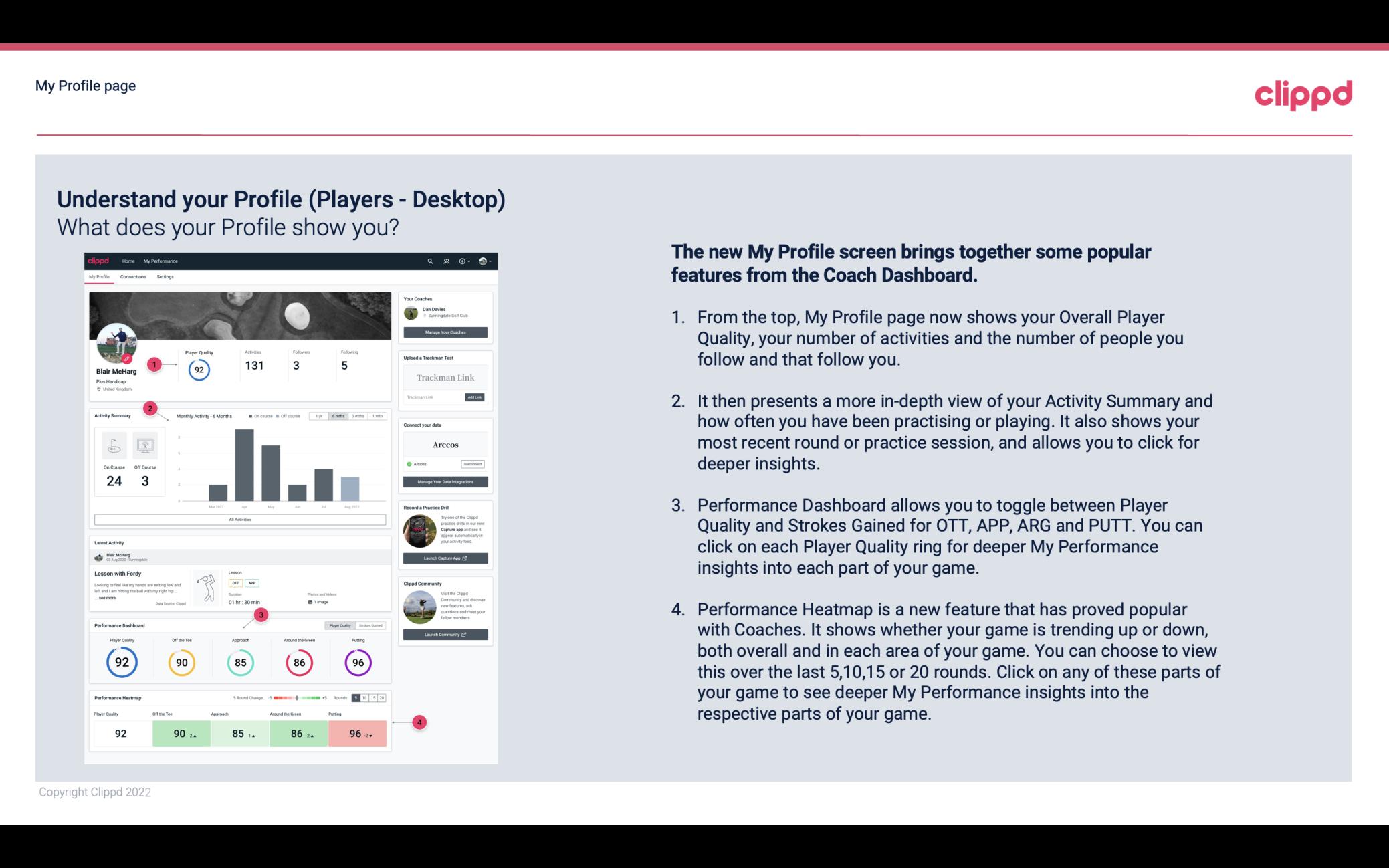This screenshot has width=1389, height=868.
Task: Click Manage Your Coaches button
Action: click(446, 333)
